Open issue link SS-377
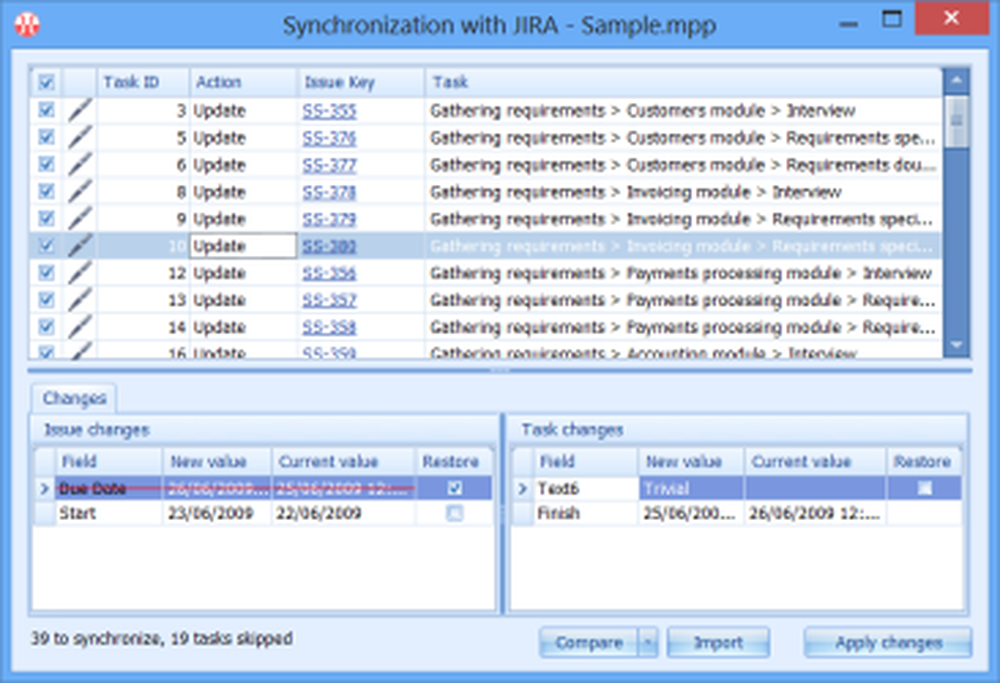Screen dimensions: 1000x683 pyautogui.click(x=329, y=165)
